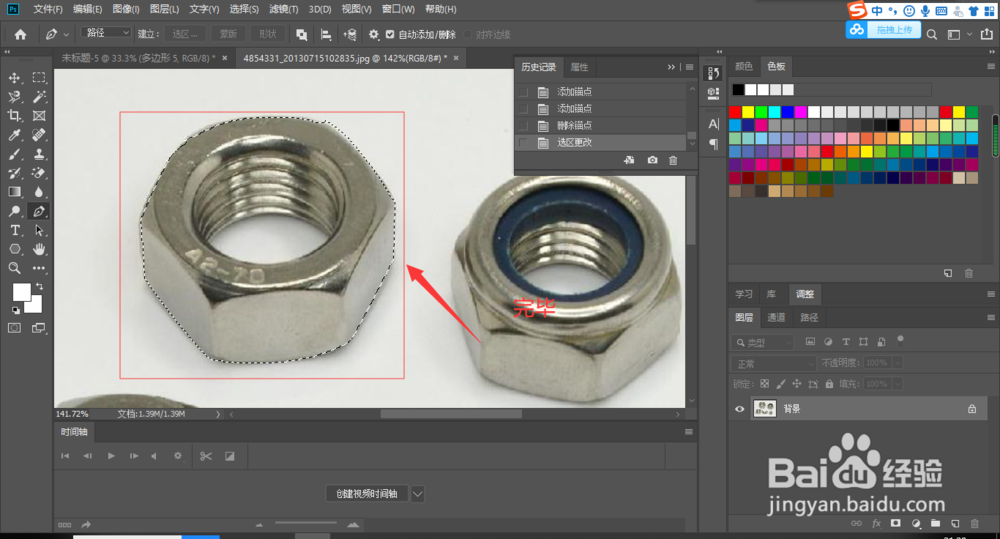Open the History panel flyout menu
This screenshot has width=1000, height=539.
[x=689, y=67]
